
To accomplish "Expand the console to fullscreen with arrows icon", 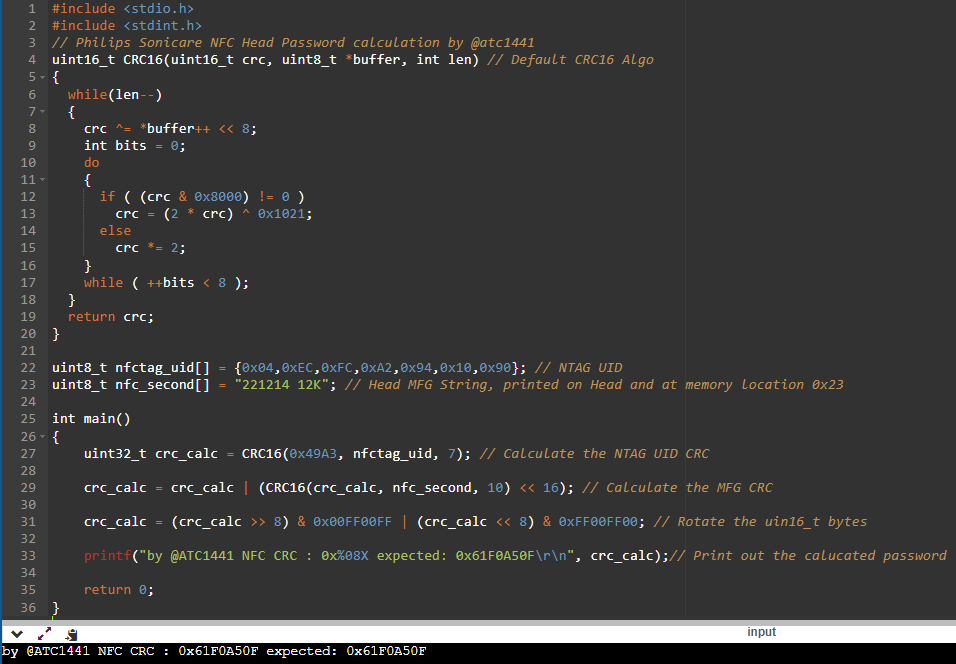I will tap(45, 634).
